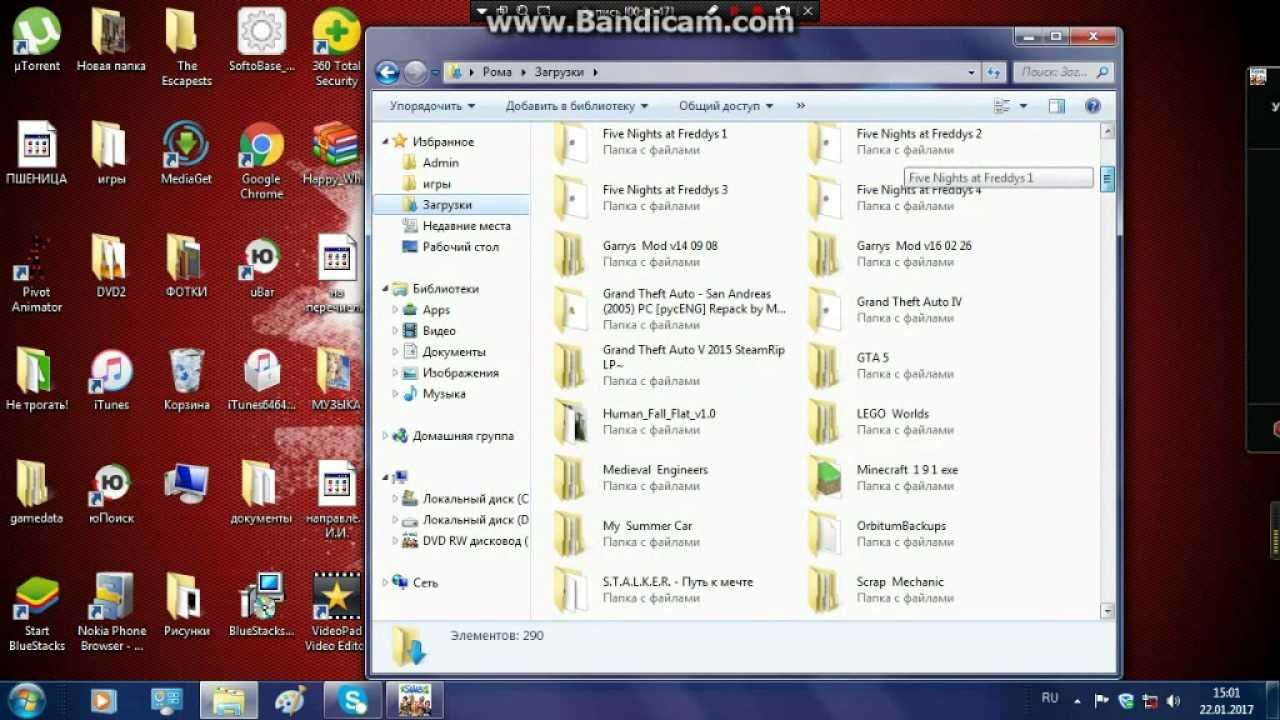Expand the Сеть tree node
Viewport: 1280px width, 720px height.
[x=386, y=583]
